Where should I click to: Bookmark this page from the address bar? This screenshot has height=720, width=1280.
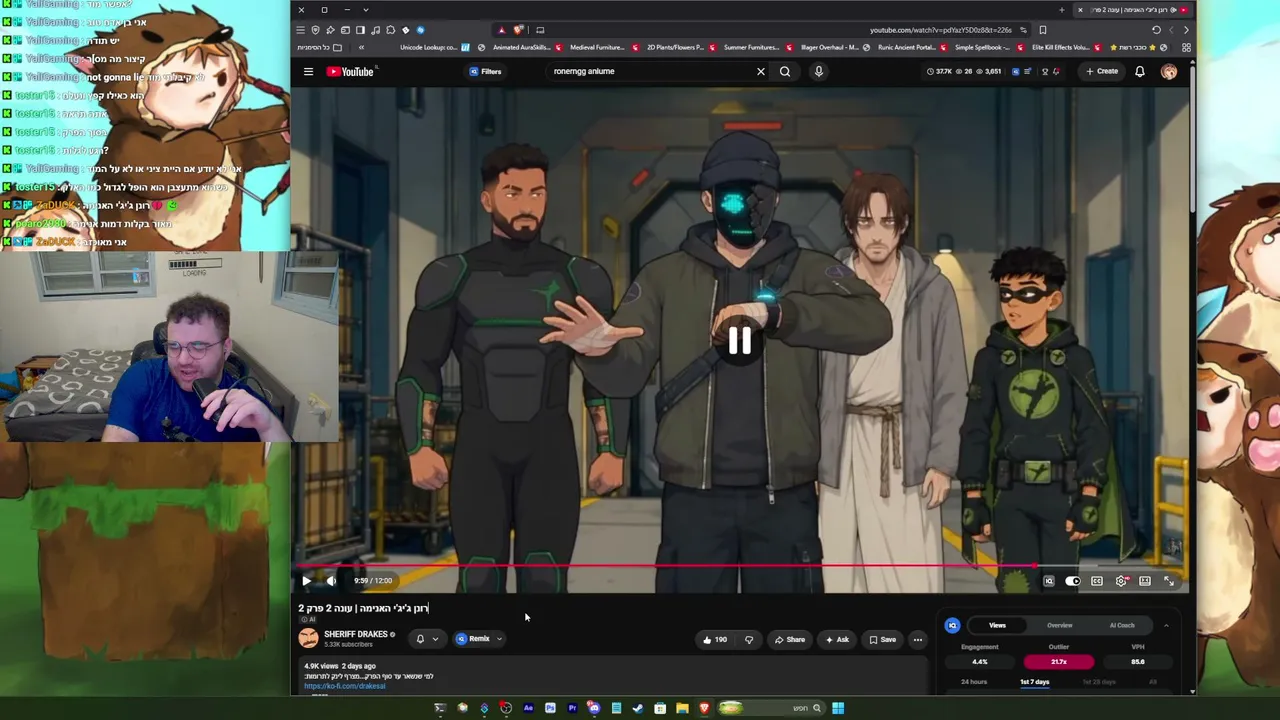click(1043, 30)
